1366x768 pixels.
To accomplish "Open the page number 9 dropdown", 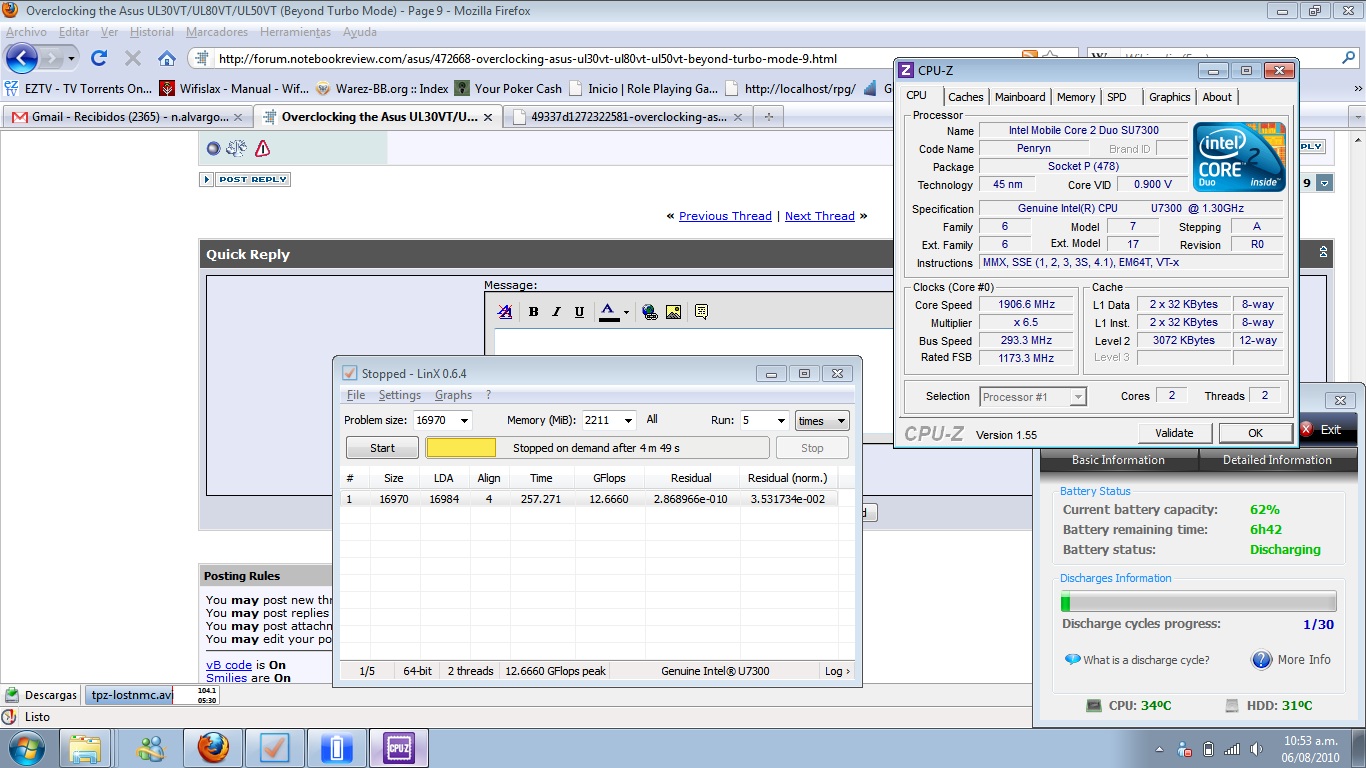I will (x=1325, y=183).
